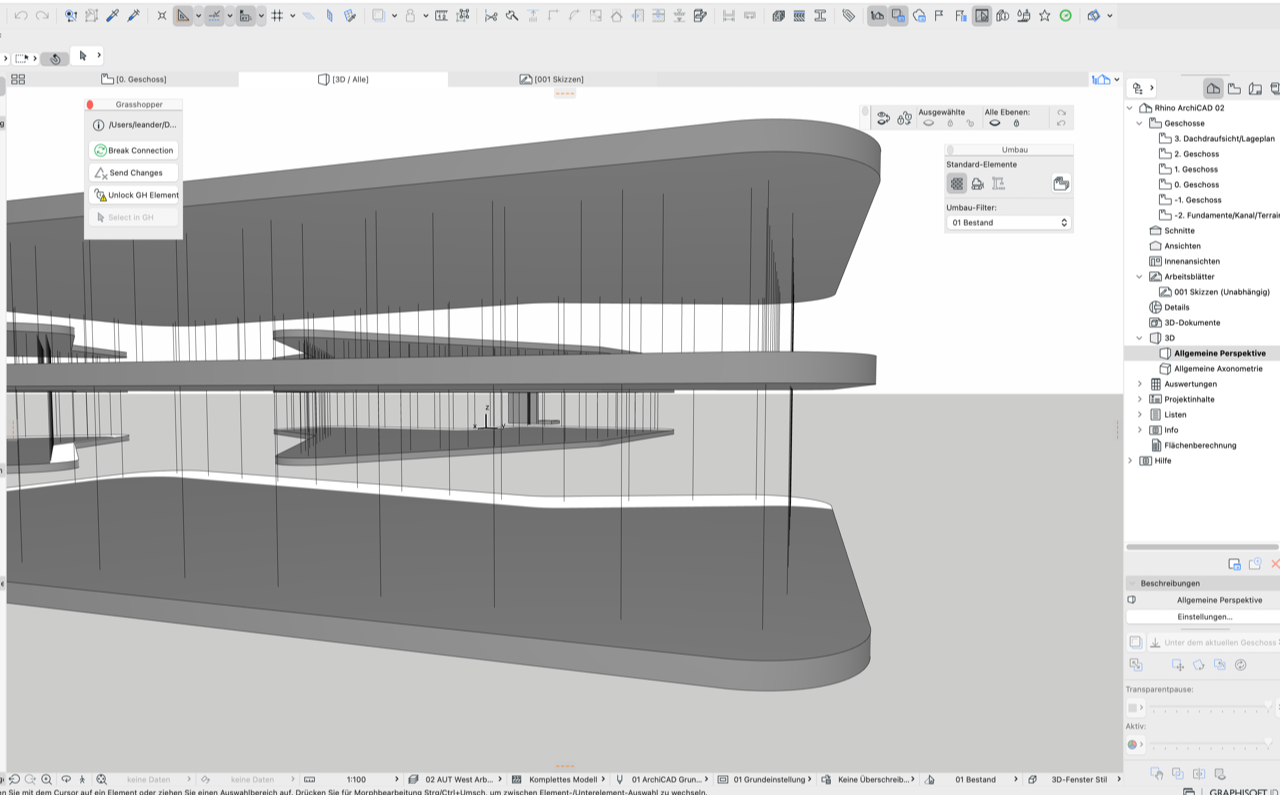The image size is (1280, 795).
Task: Click the hand icon in Umbau panel
Action: pos(1061,183)
